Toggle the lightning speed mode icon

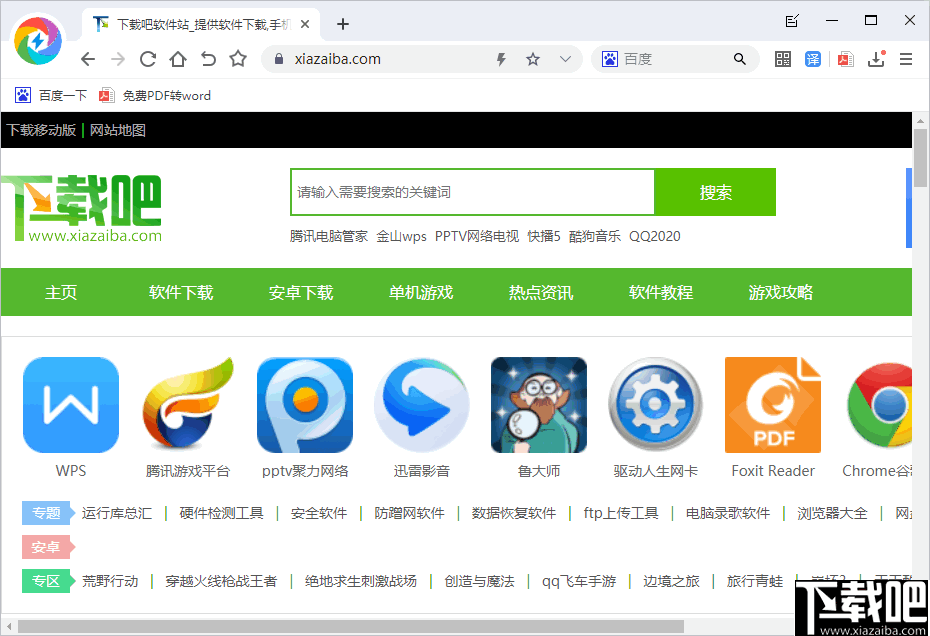(x=501, y=59)
